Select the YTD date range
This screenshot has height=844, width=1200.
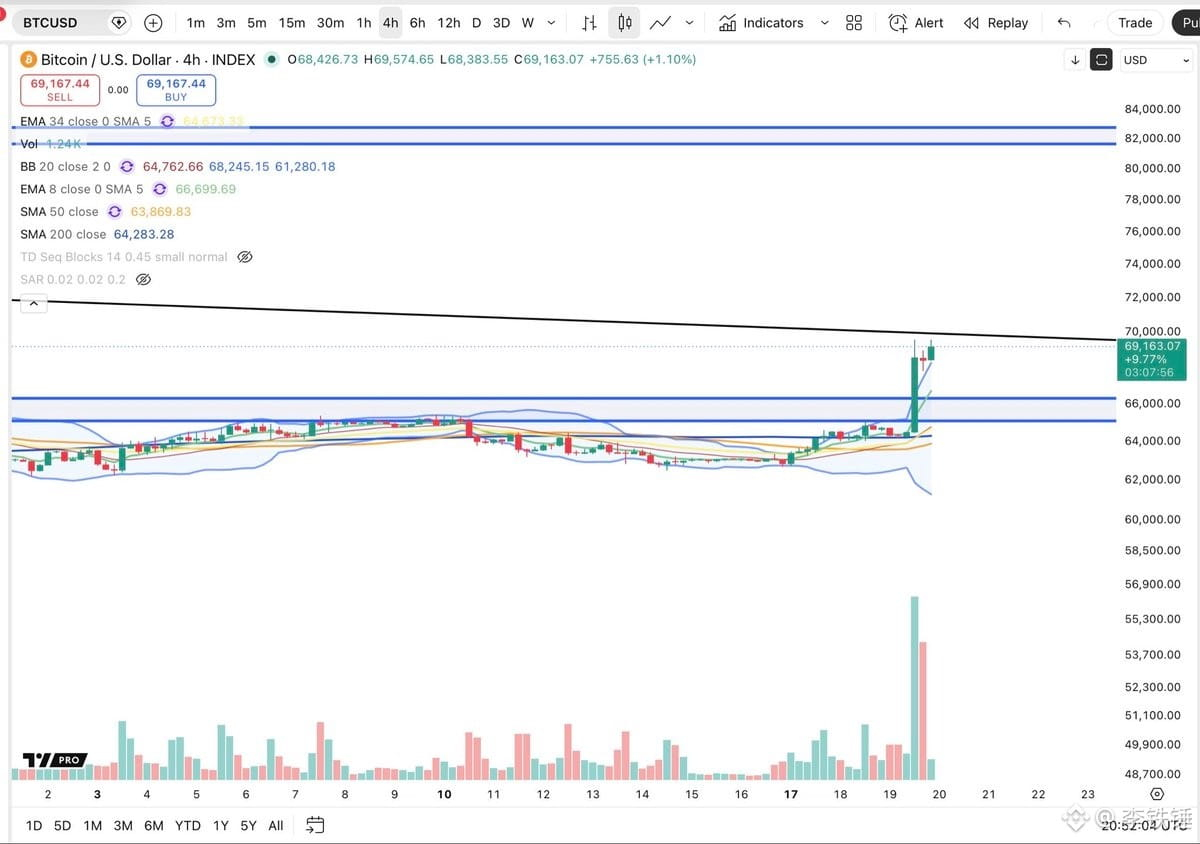coord(187,825)
